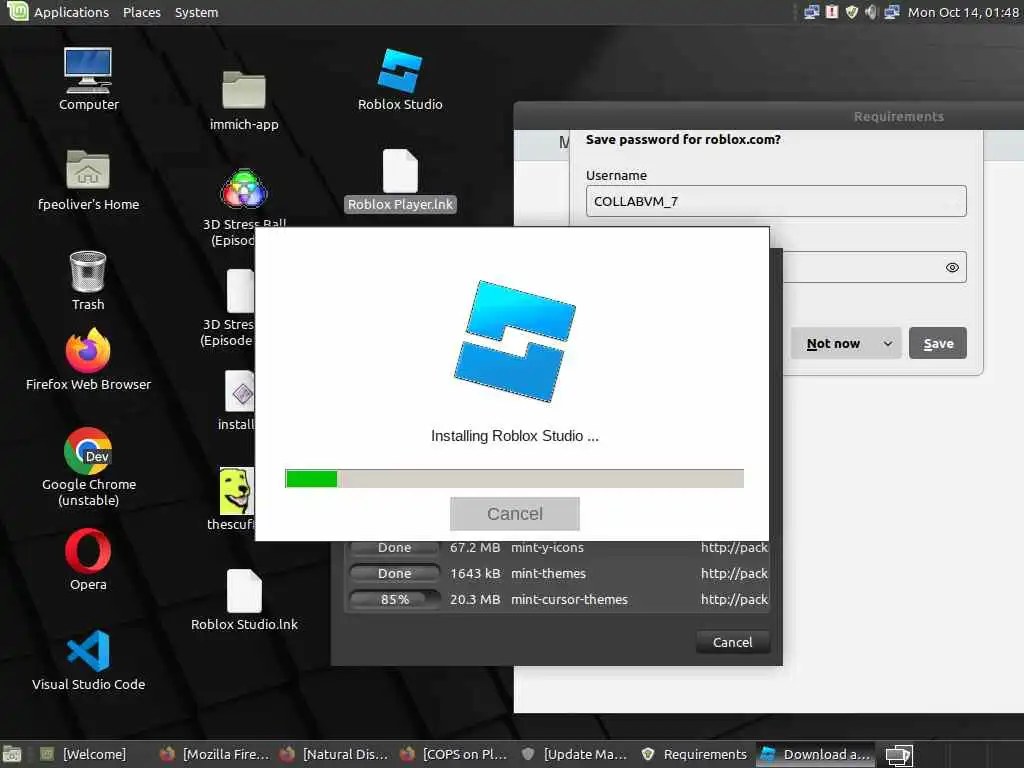Switch to the [Natural Dis... taskbar window
The image size is (1024, 768).
click(335, 755)
